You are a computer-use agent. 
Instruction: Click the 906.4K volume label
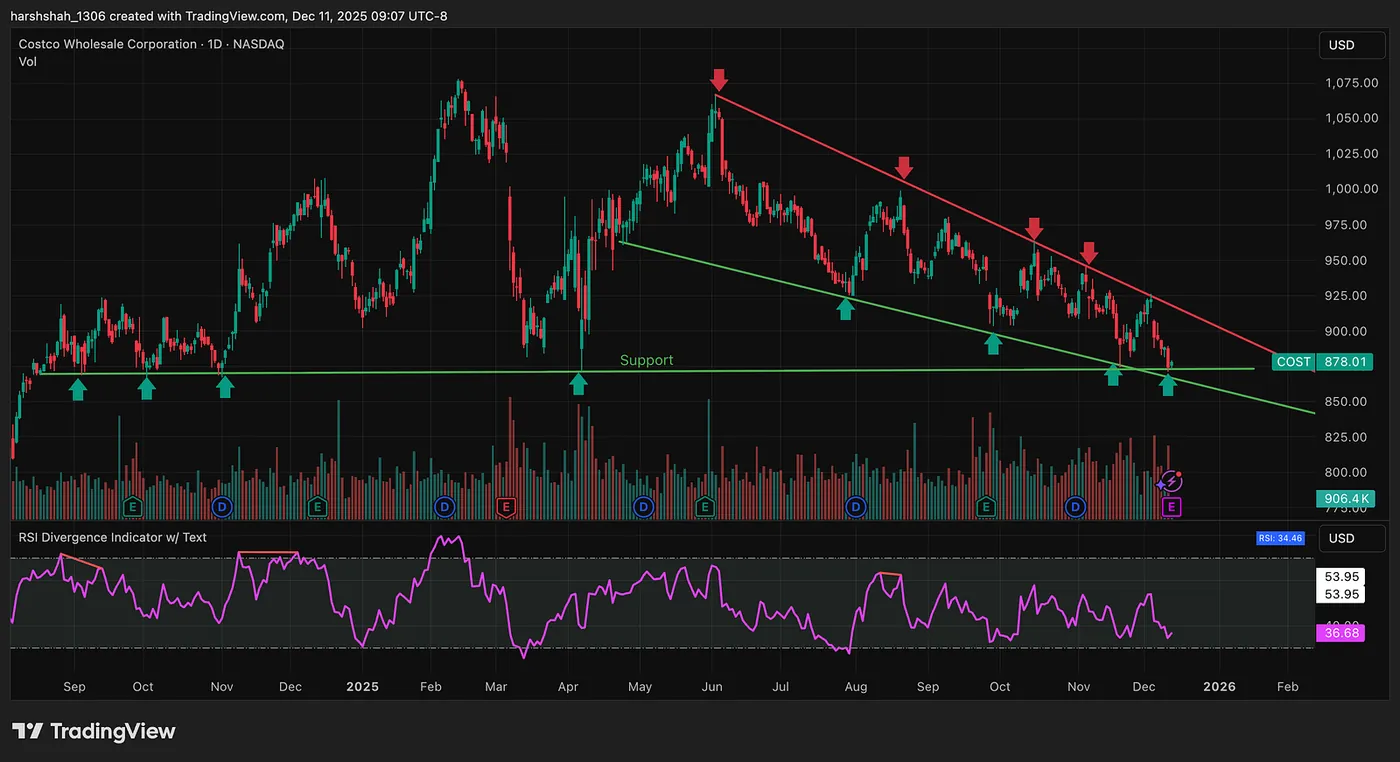pos(1347,499)
